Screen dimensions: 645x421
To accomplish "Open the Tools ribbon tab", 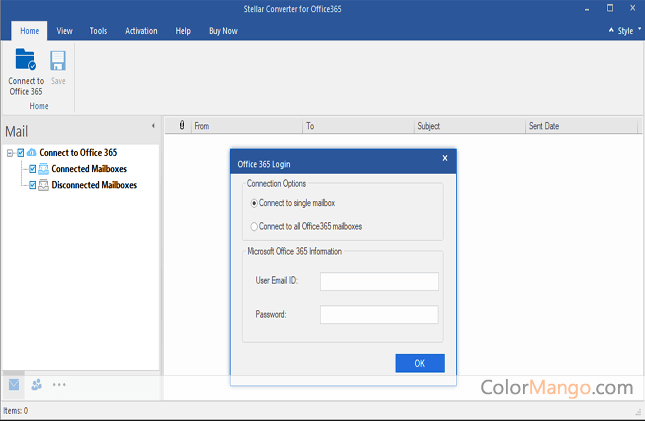I will [98, 31].
